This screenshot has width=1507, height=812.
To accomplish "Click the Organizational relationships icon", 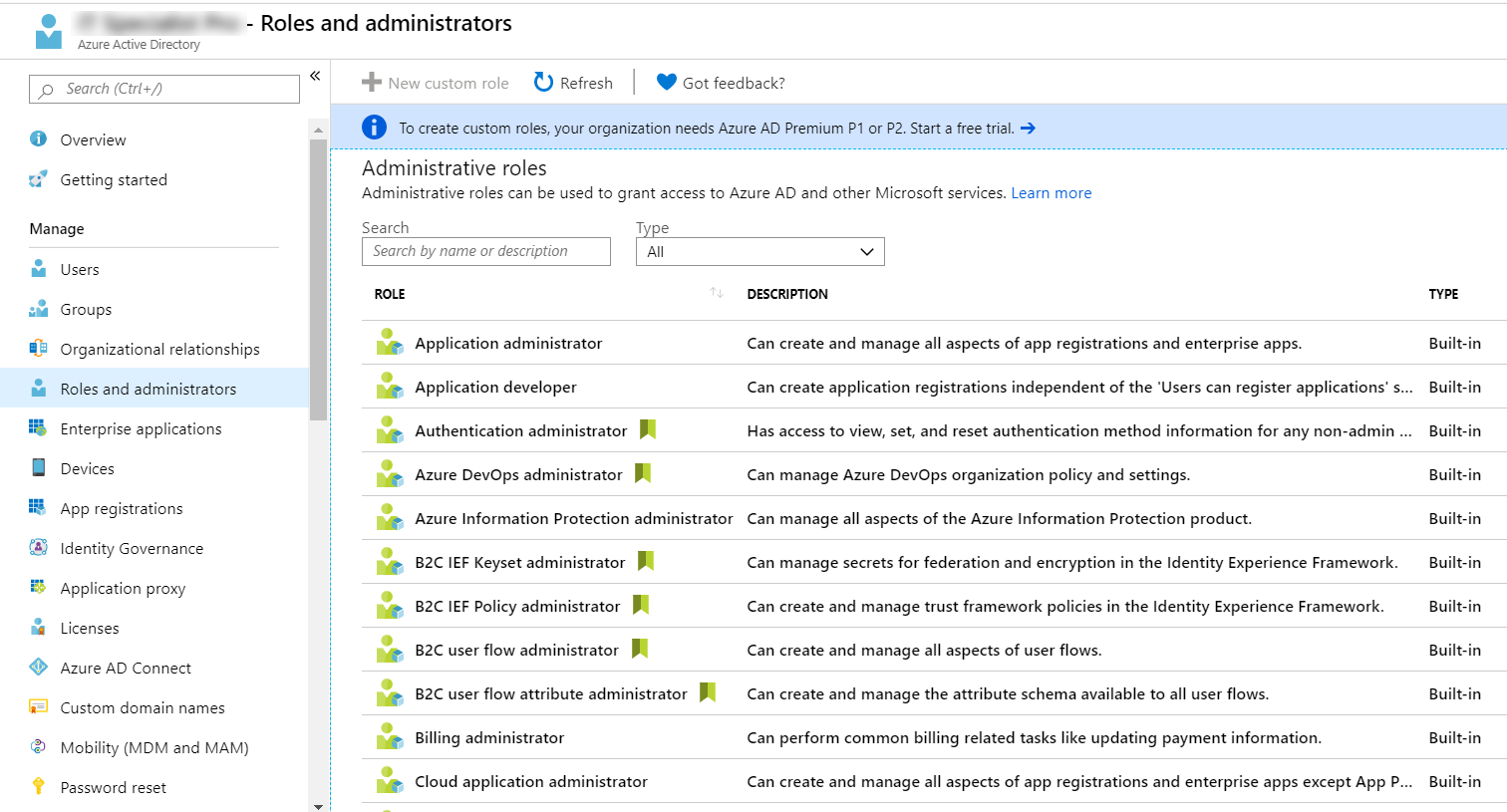I will click(38, 349).
